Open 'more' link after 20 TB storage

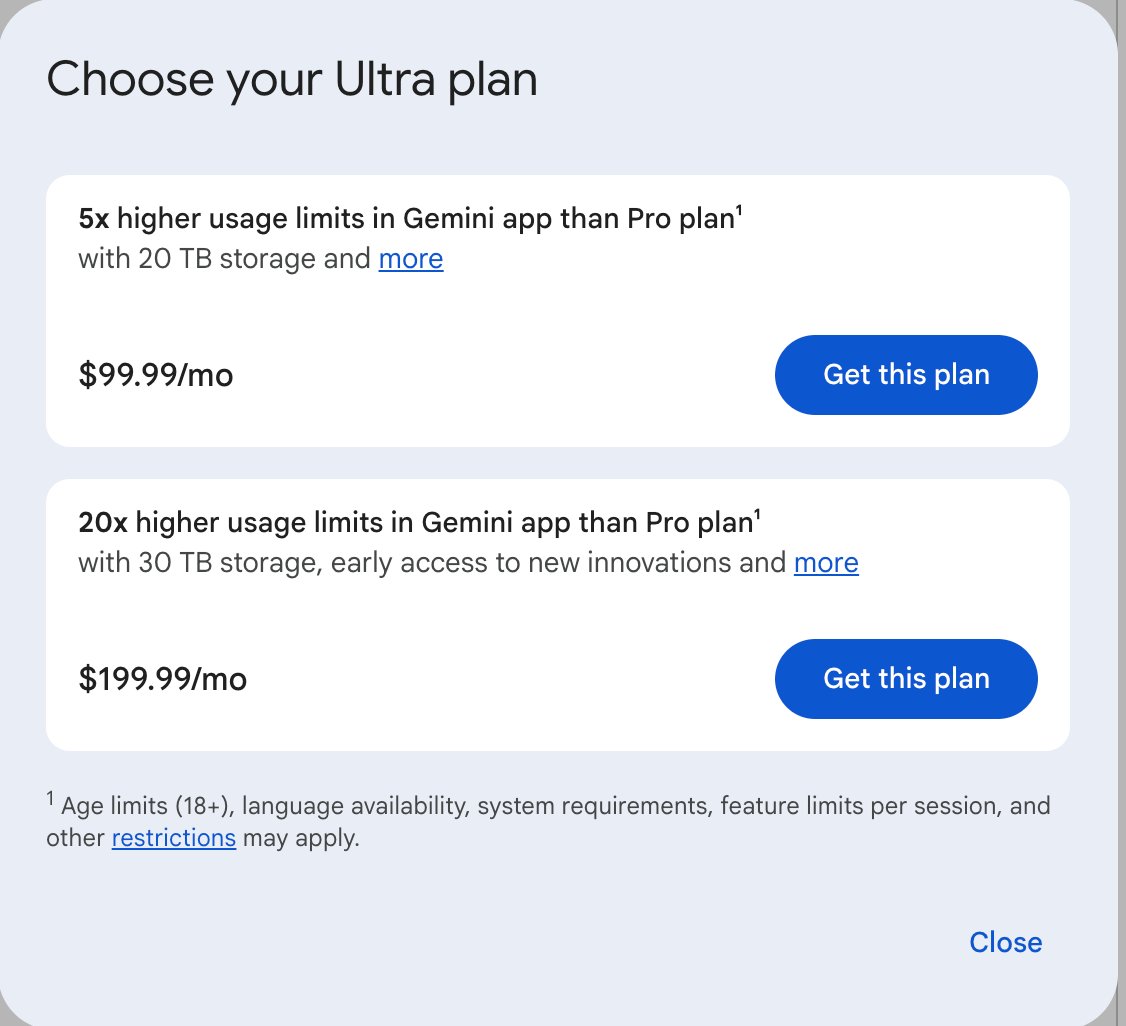coord(411,258)
